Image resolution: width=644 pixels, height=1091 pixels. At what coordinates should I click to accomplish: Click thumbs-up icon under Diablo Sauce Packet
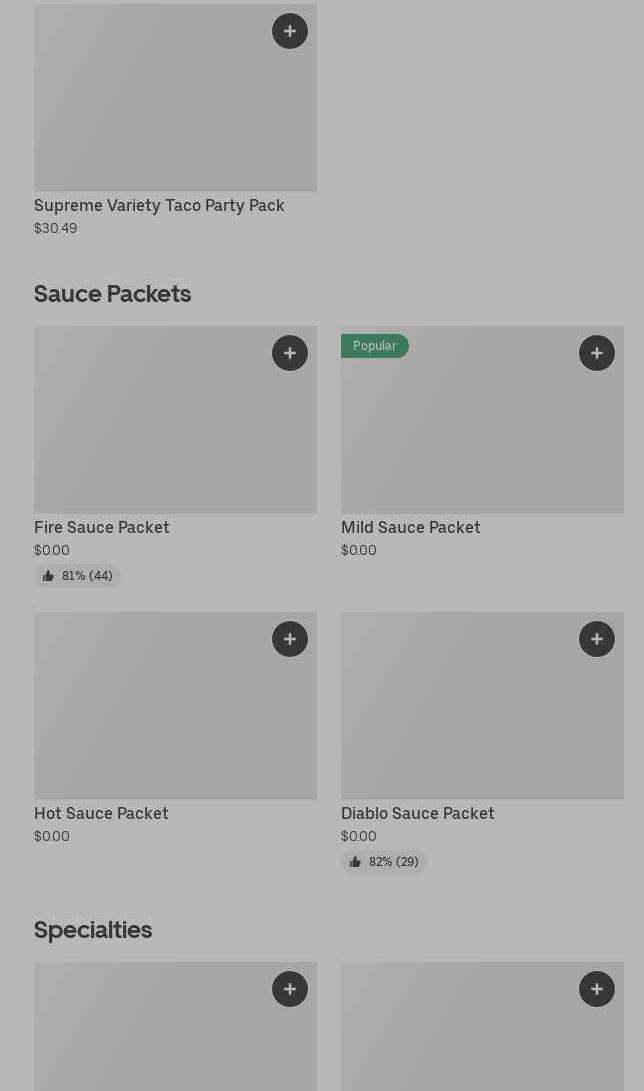[355, 862]
